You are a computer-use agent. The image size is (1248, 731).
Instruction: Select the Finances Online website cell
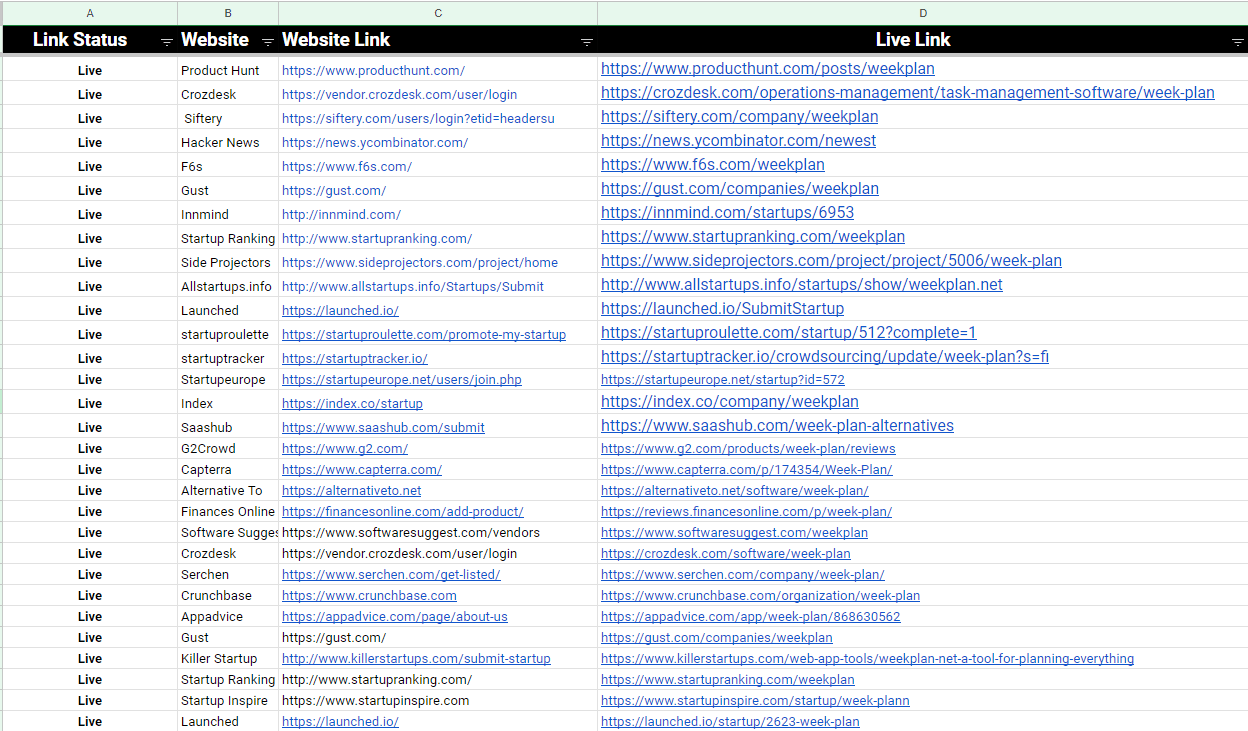coord(228,512)
